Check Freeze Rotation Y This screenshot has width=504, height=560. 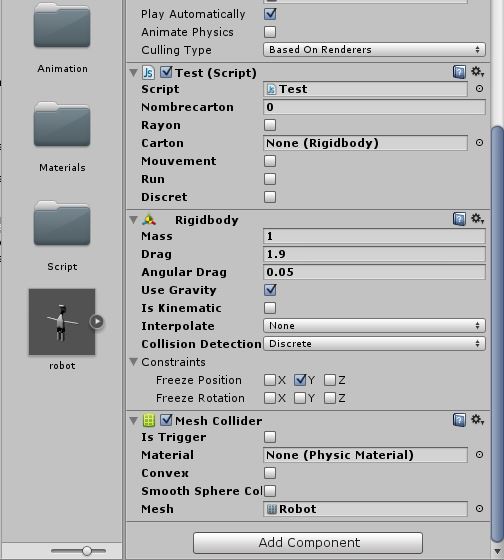click(x=300, y=398)
